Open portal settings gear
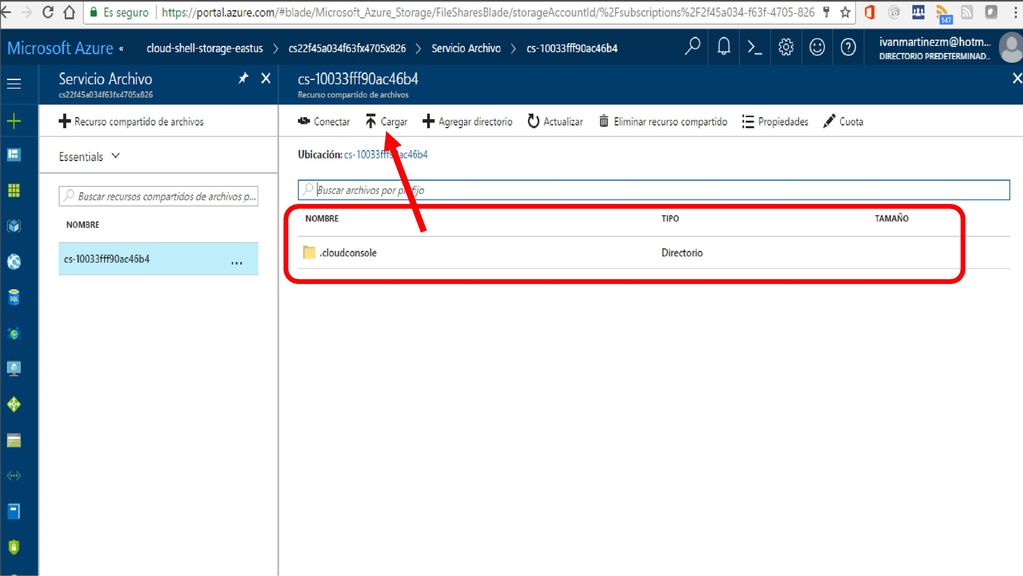Viewport: 1023px width, 576px height. [x=786, y=47]
